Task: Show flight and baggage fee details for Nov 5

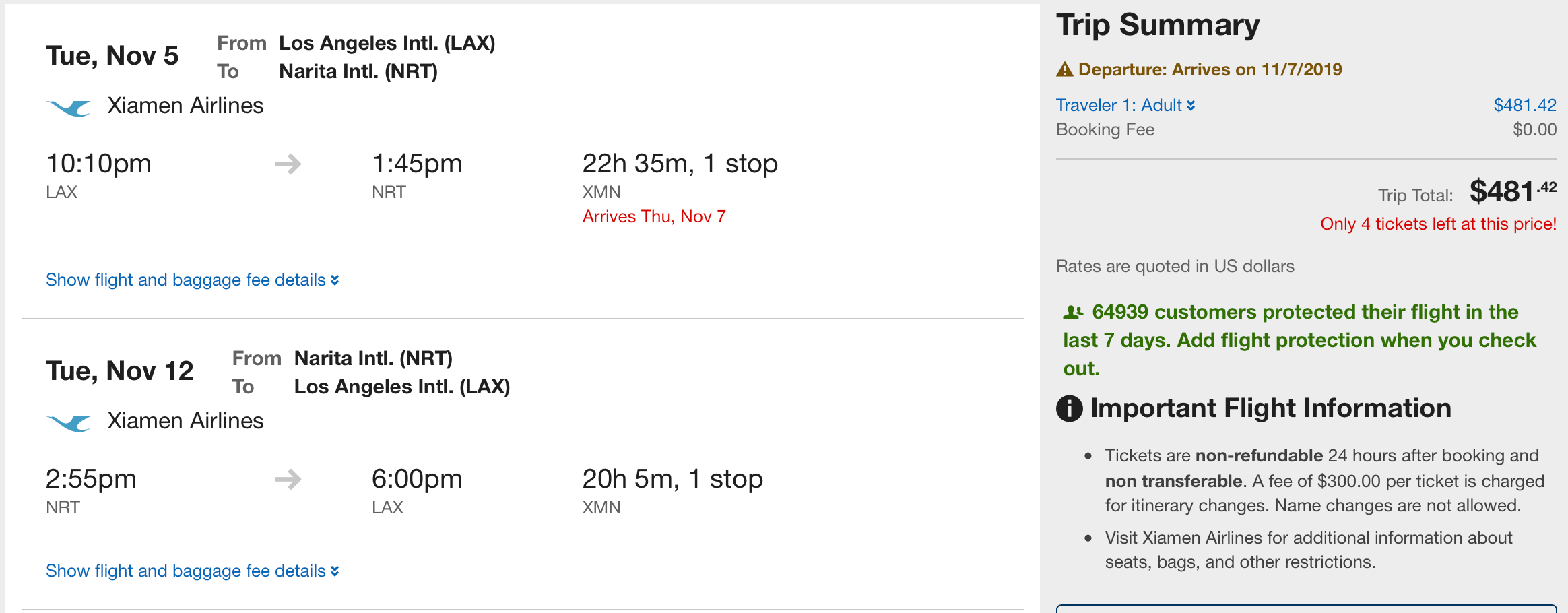Action: pyautogui.click(x=192, y=280)
